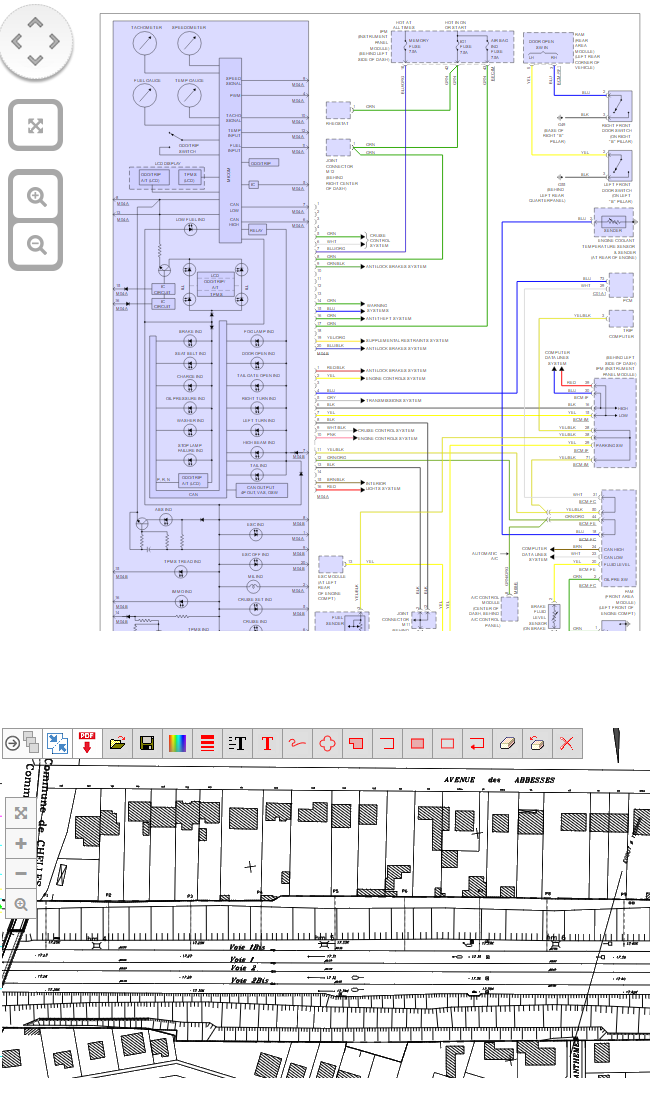The width and height of the screenshot is (652, 1102).
Task: Zoom out of the wiring diagram
Action: (x=36, y=245)
